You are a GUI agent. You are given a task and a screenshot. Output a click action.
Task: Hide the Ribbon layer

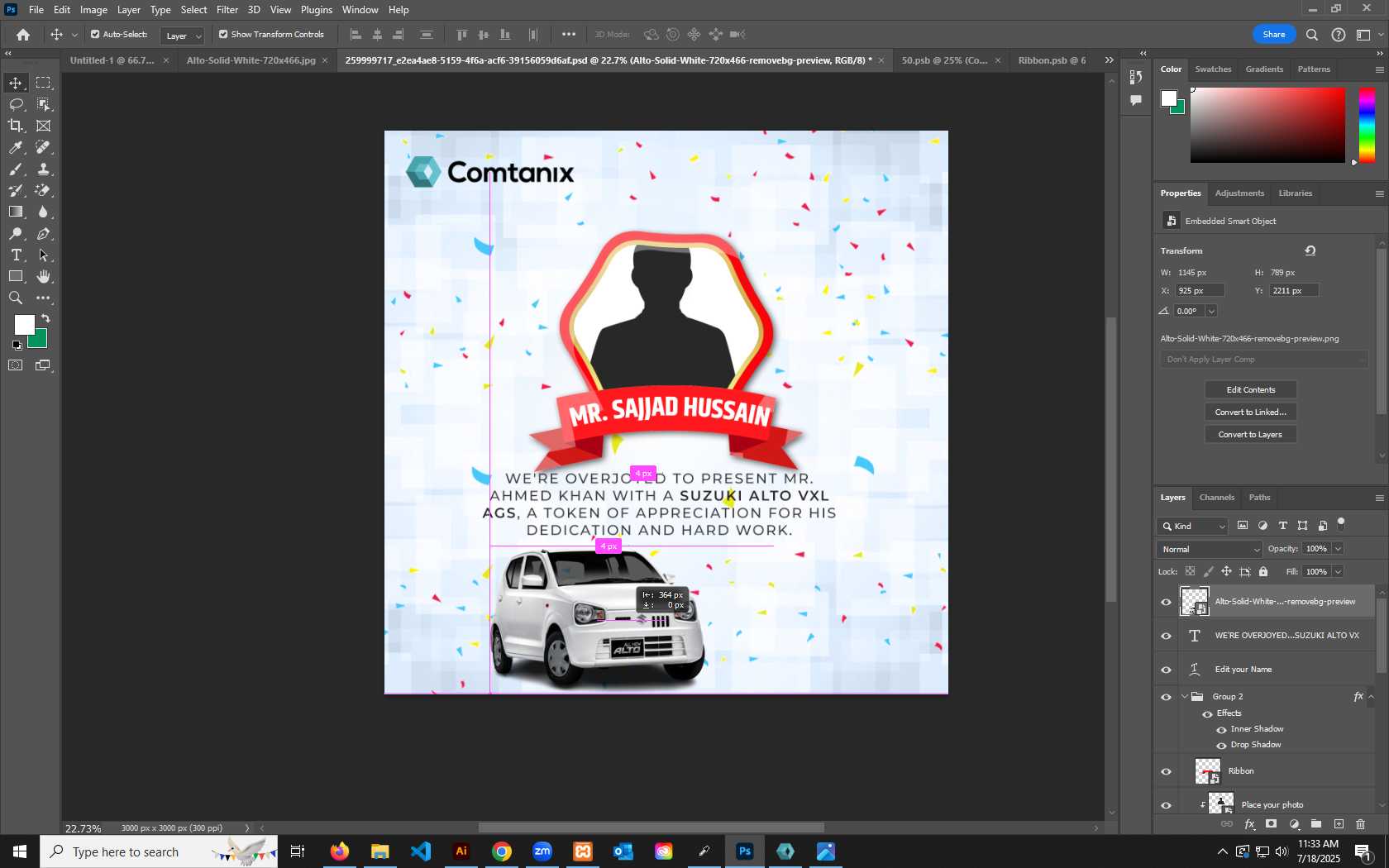click(x=1167, y=771)
